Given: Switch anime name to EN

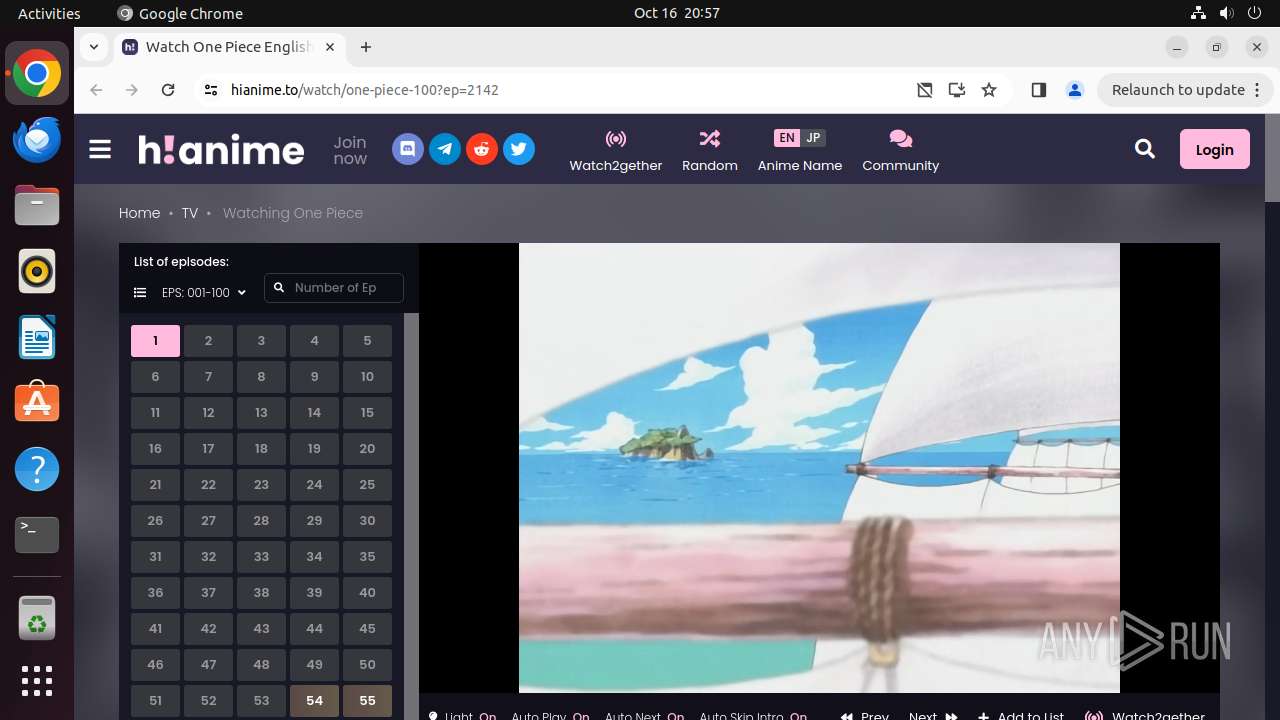Looking at the screenshot, I should pyautogui.click(x=787, y=138).
